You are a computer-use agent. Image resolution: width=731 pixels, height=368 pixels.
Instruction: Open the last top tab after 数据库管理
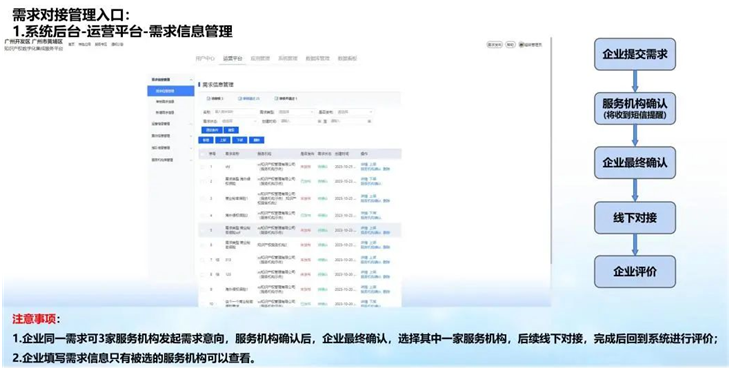[347, 58]
